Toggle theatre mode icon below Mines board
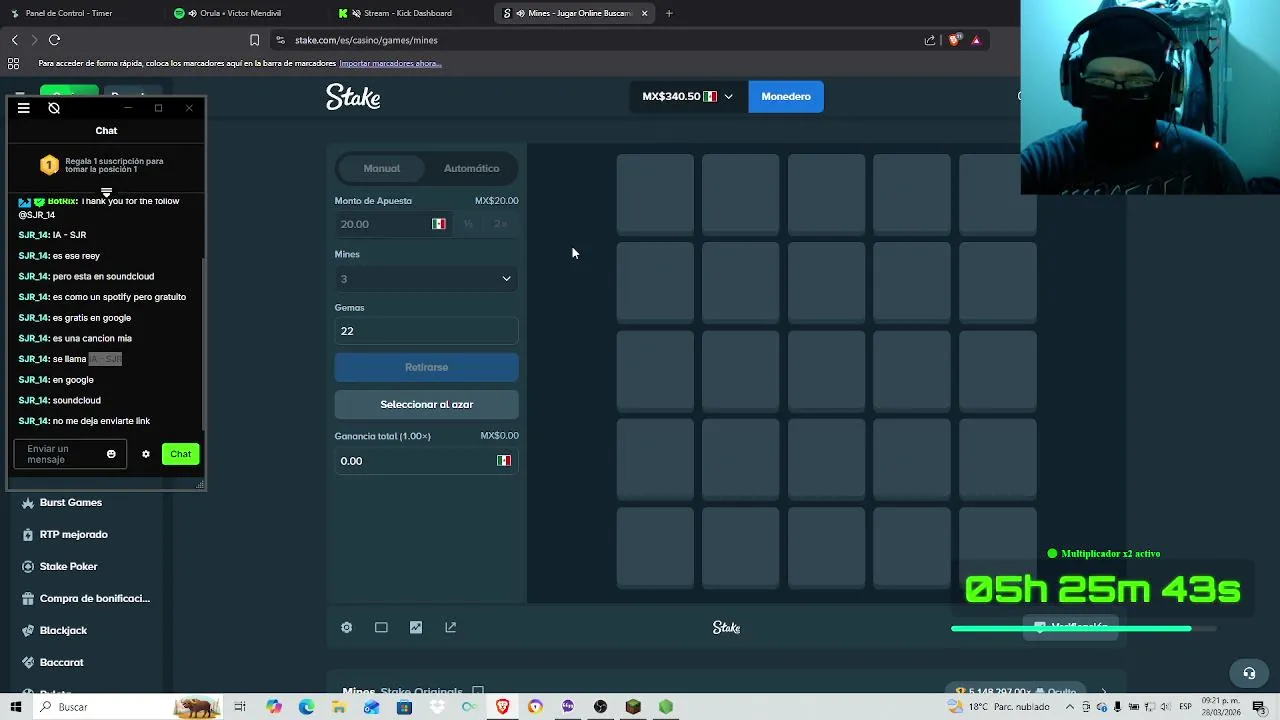The width and height of the screenshot is (1280, 720). coord(381,627)
